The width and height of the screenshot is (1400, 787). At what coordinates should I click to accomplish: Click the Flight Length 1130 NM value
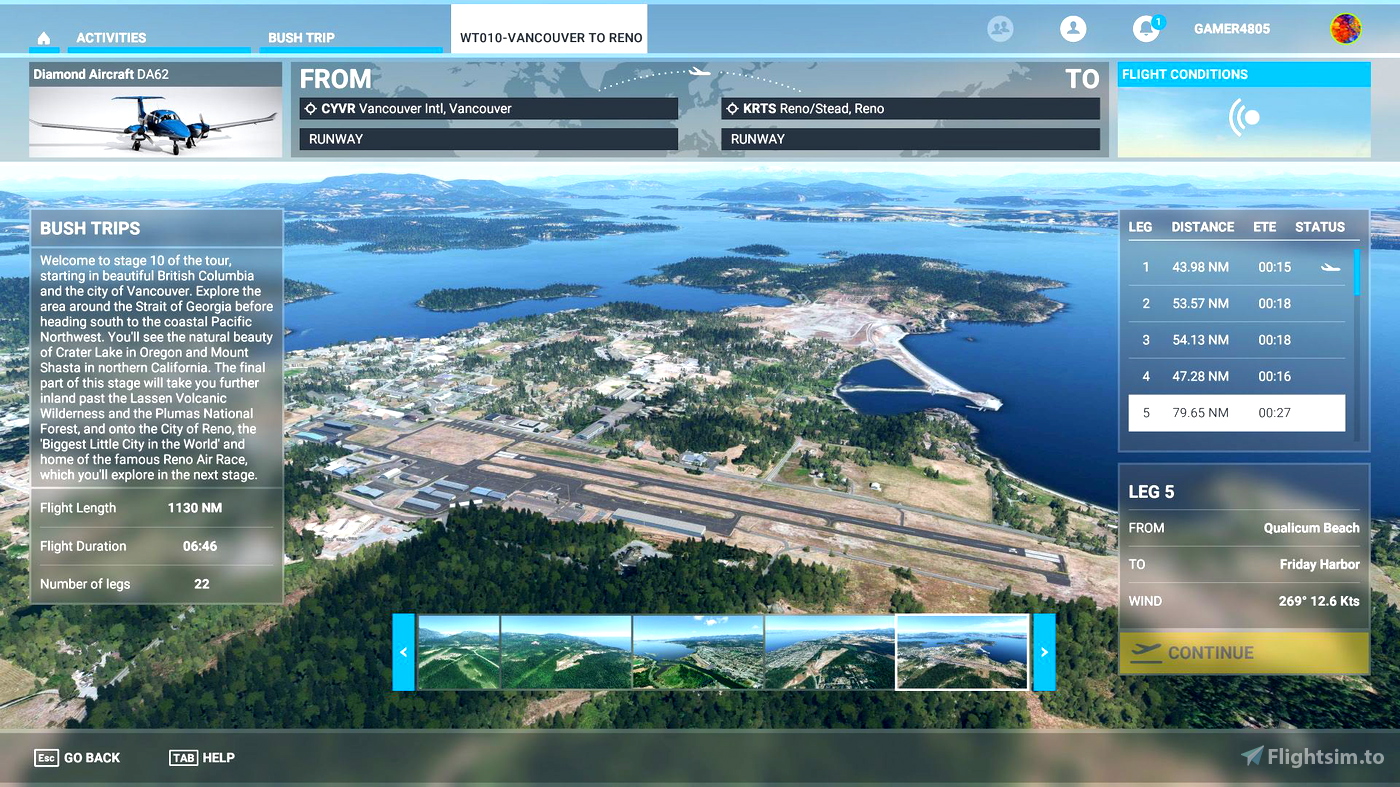click(x=195, y=508)
